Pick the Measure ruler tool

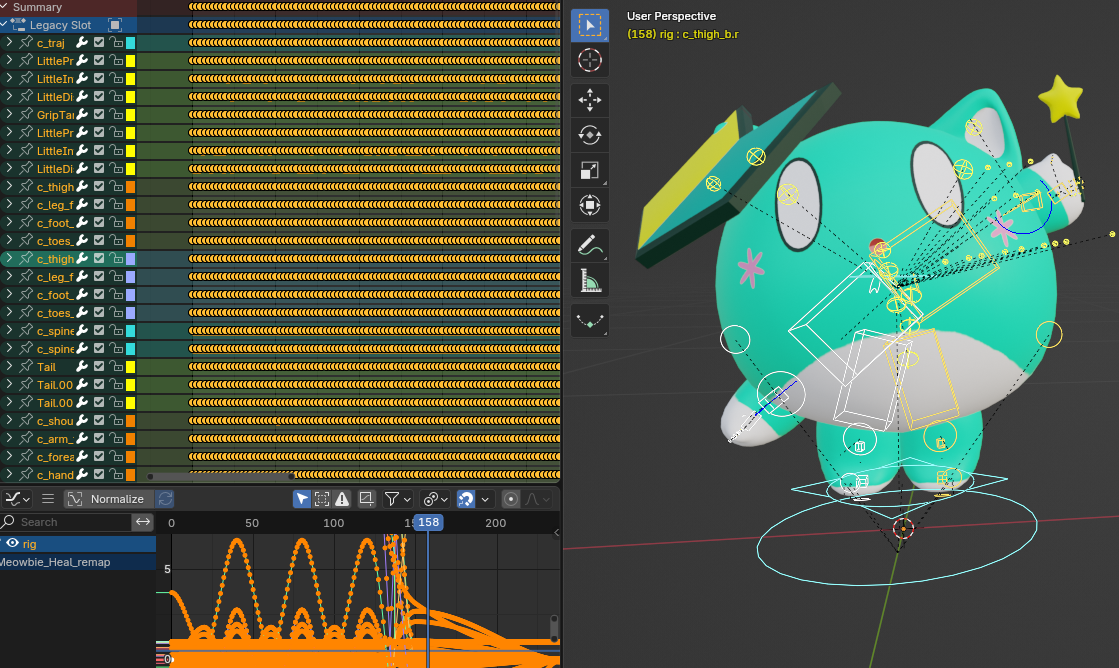coord(589,280)
